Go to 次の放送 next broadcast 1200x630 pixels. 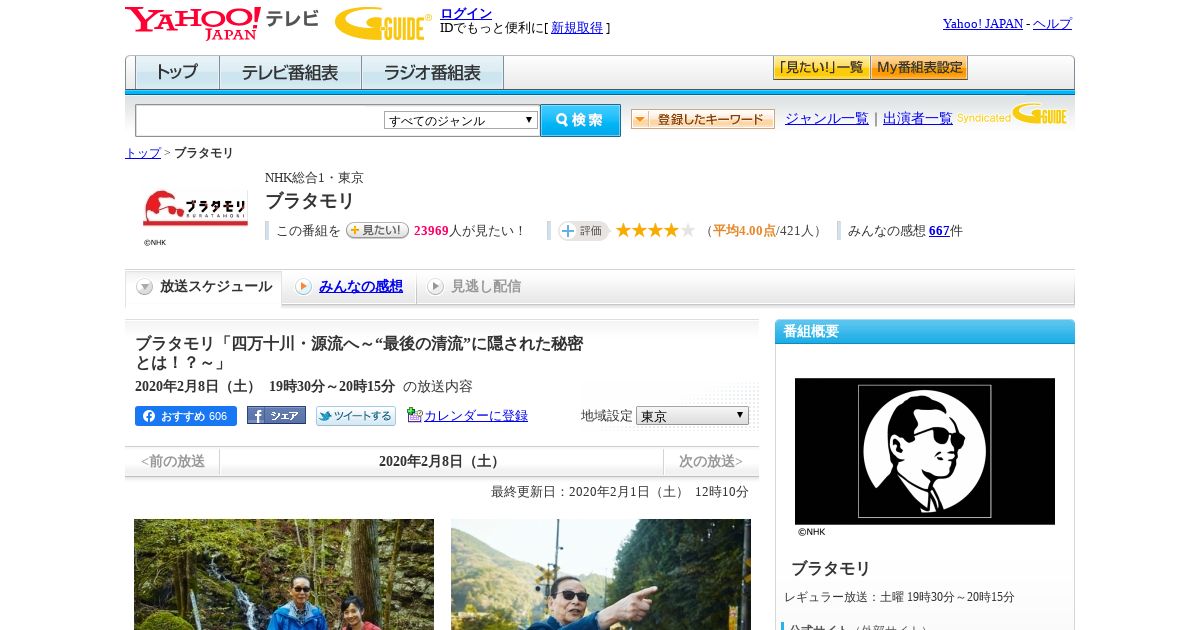pos(711,461)
